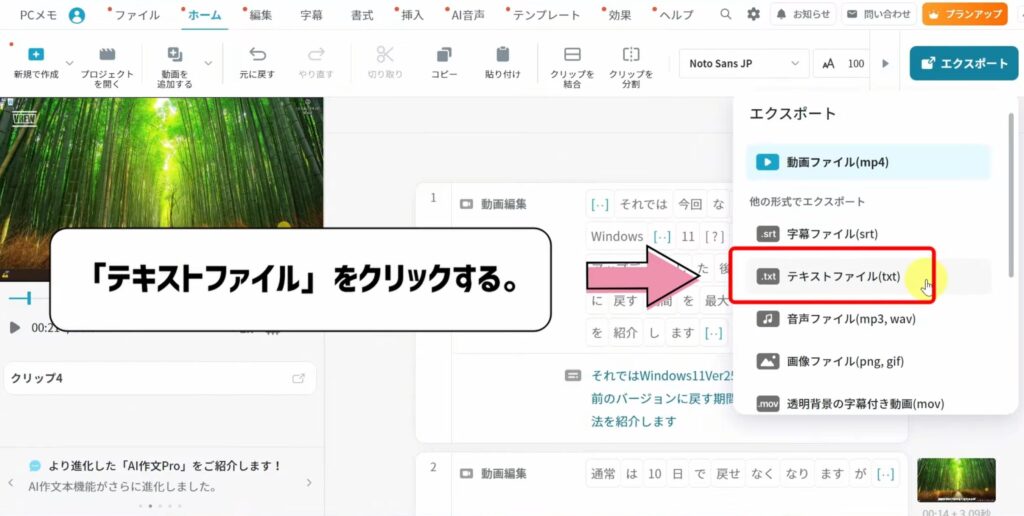
Task: Open the Noto Sans JP font dropdown
Action: pyautogui.click(x=743, y=63)
